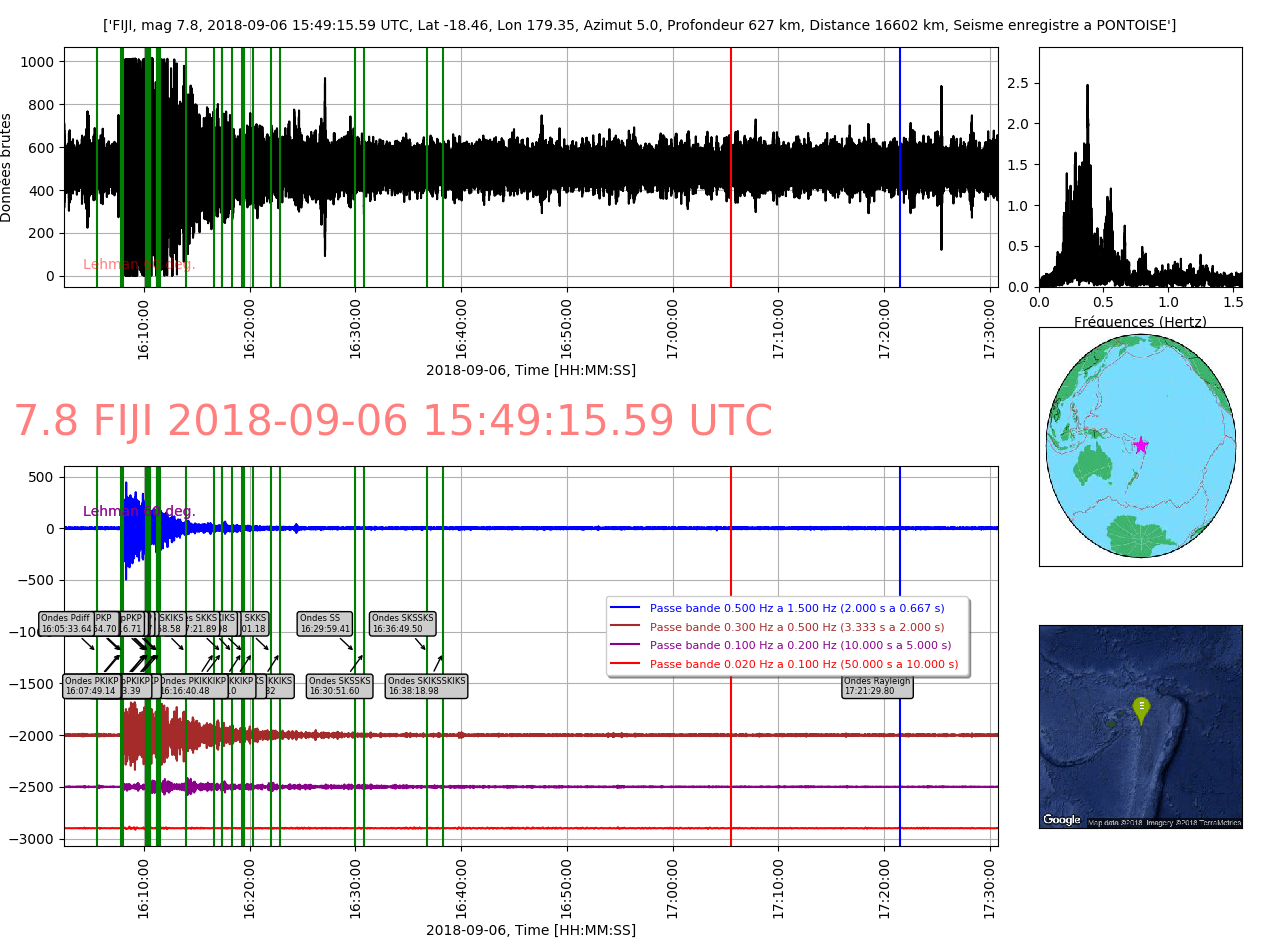Select the Ondes SS 16:29:59.41 label
The image size is (1280, 940).
tap(325, 624)
